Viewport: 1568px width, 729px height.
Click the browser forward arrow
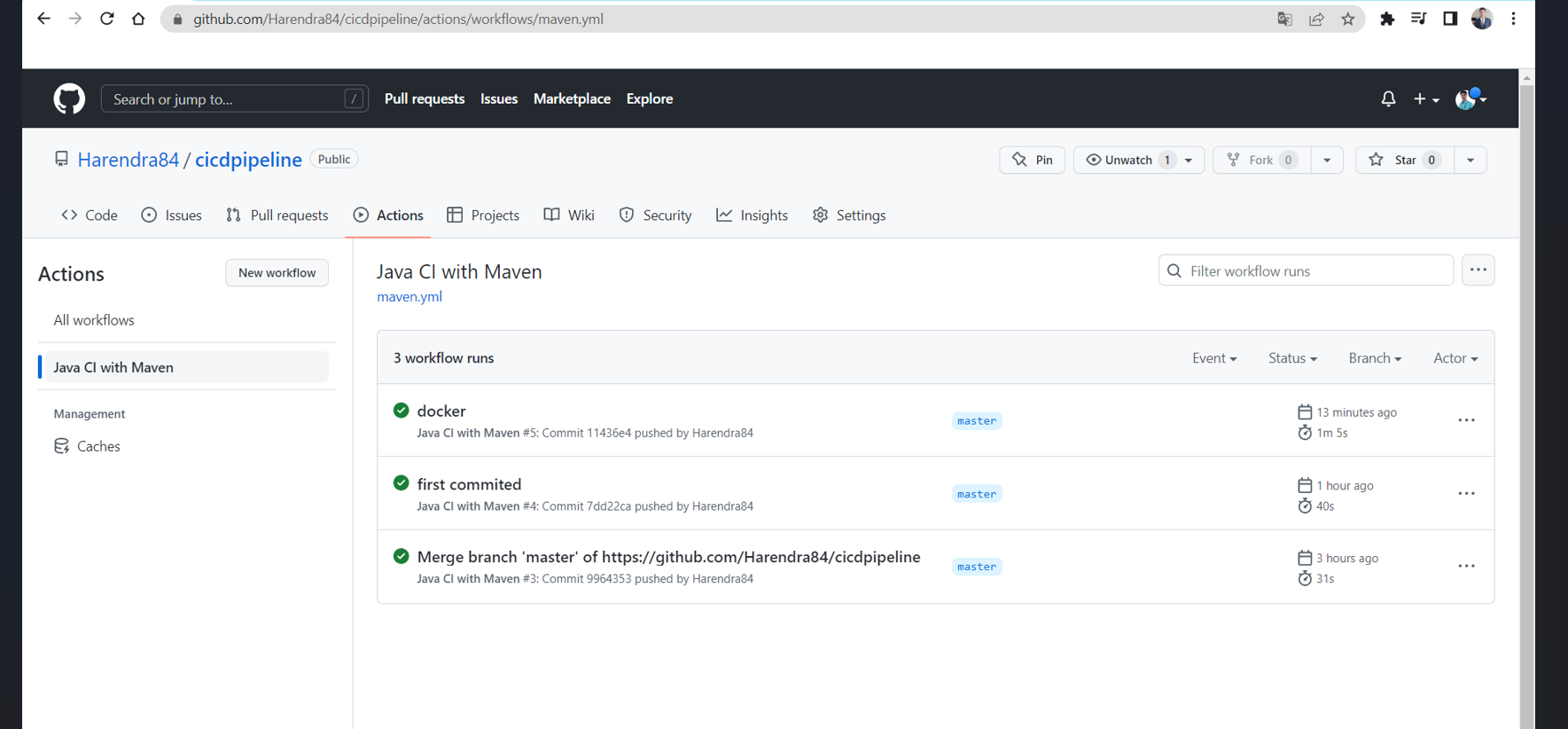75,19
